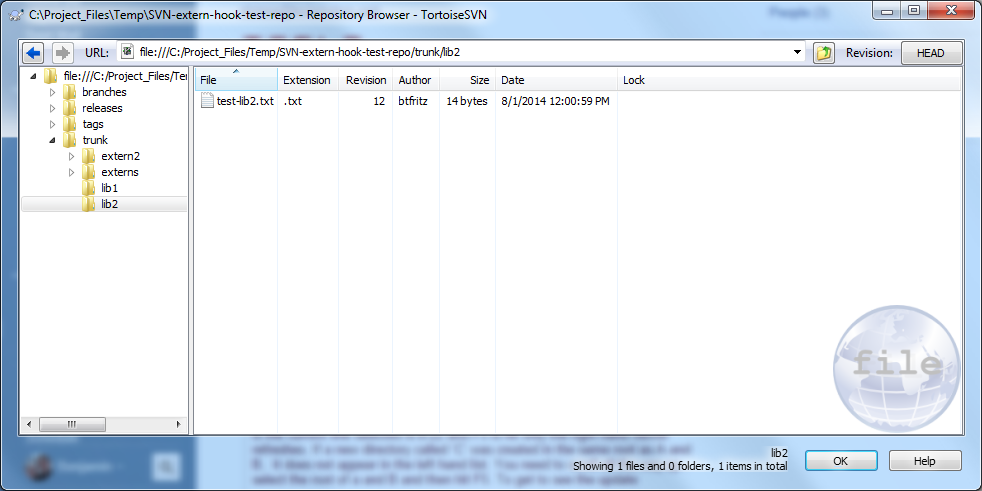
Task: Select the branches tree item
Action: tap(104, 92)
